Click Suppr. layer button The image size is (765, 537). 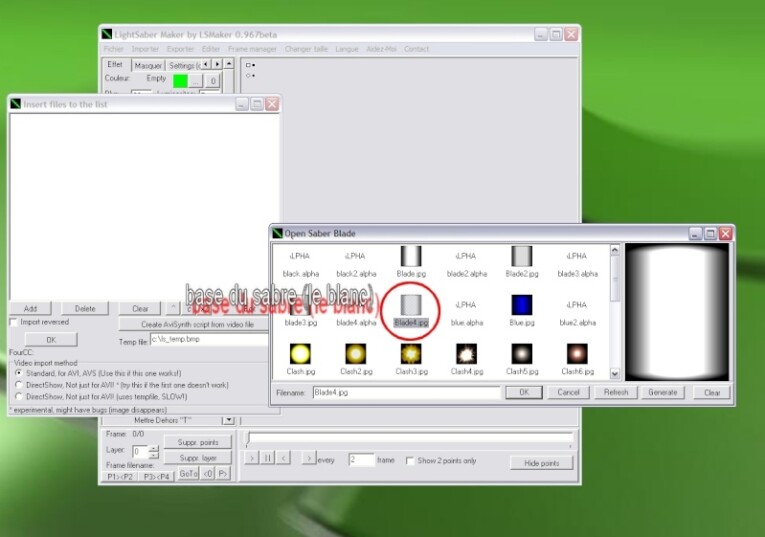198,458
